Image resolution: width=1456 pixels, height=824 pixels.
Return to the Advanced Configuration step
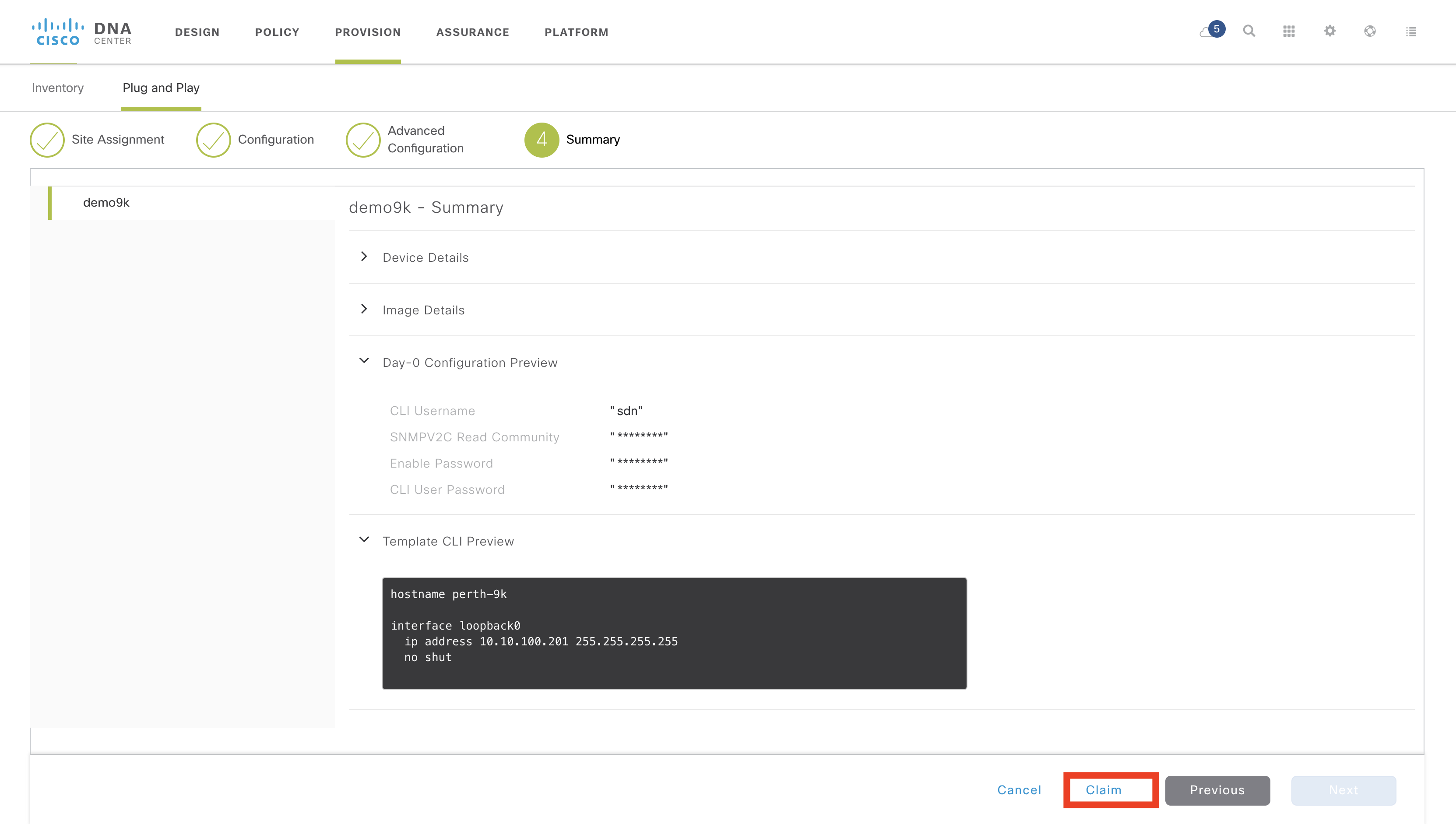coord(363,140)
